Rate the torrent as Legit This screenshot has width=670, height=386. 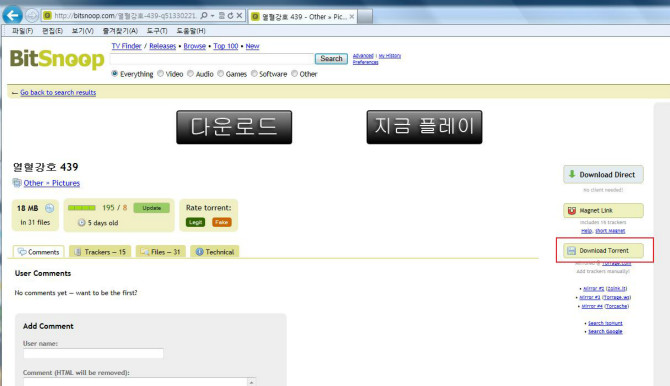tap(195, 222)
